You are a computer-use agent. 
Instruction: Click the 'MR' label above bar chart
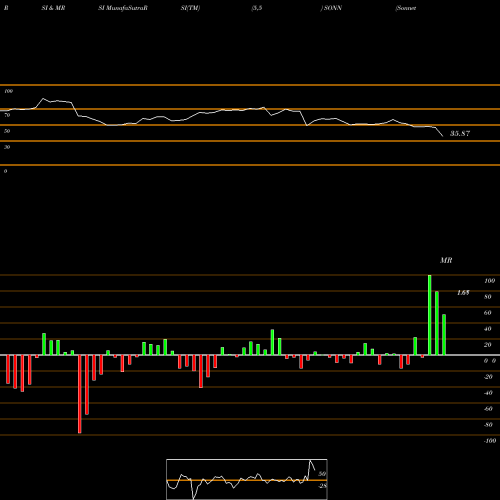pyautogui.click(x=446, y=260)
